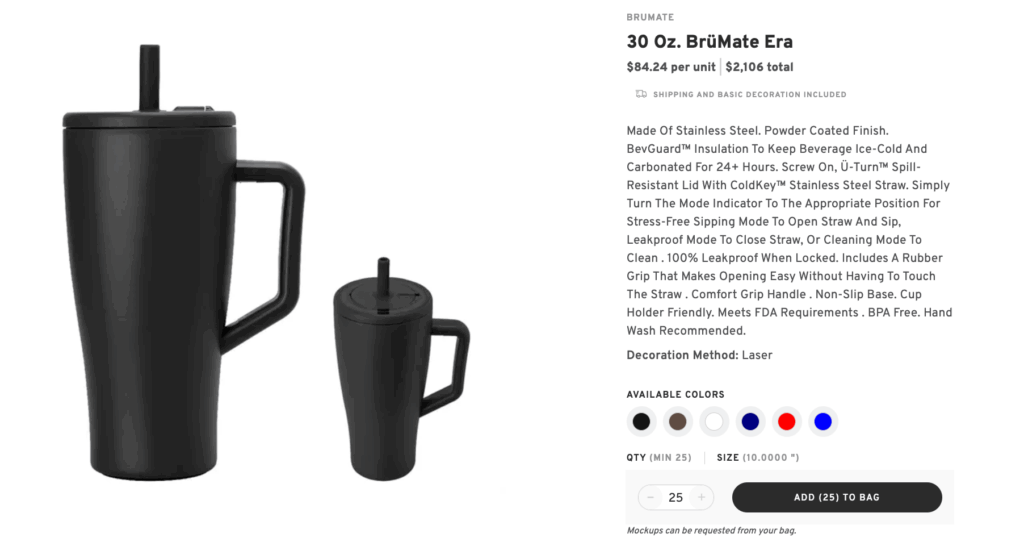
Task: Click the $2,106 total price
Action: (759, 67)
